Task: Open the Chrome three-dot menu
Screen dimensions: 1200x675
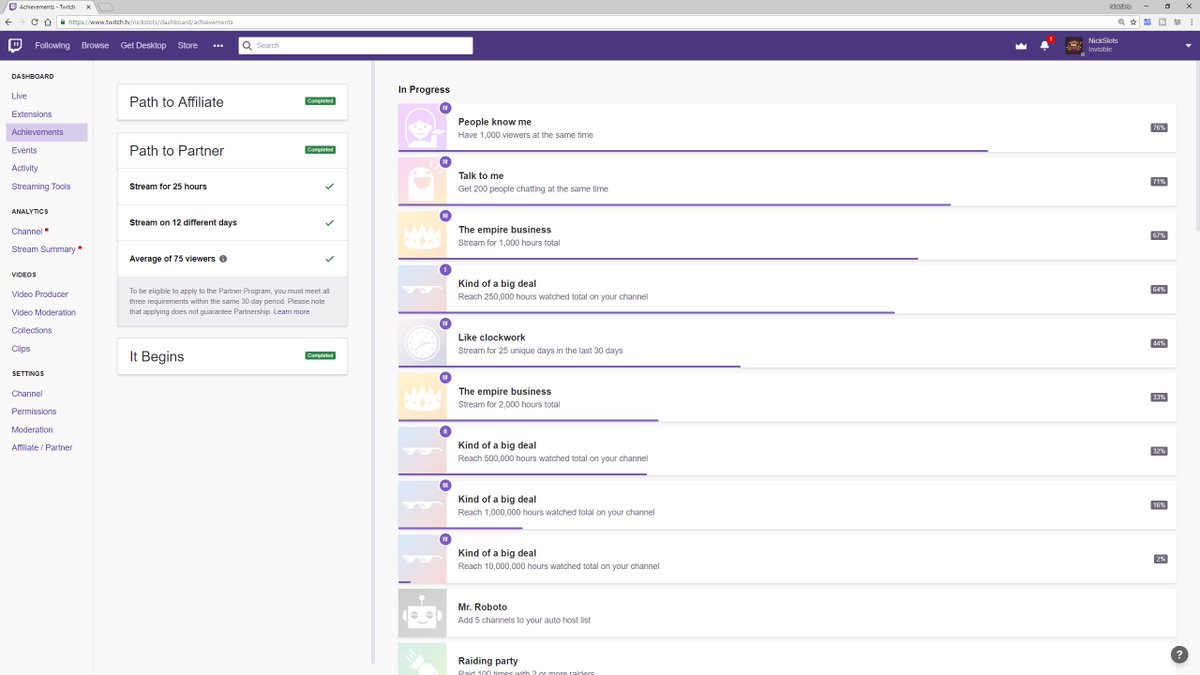Action: tap(1191, 21)
